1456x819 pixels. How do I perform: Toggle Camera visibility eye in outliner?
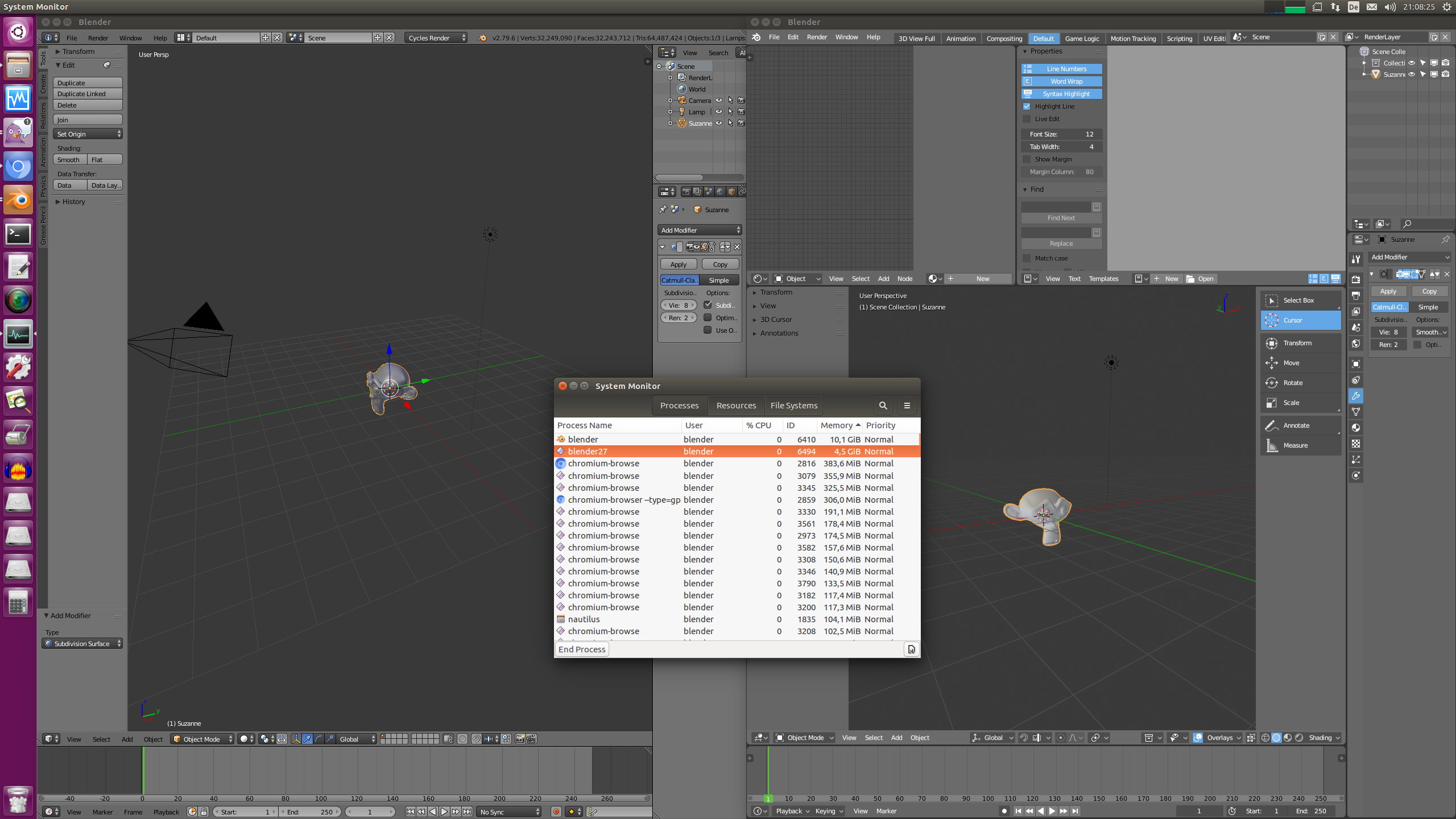point(719,101)
